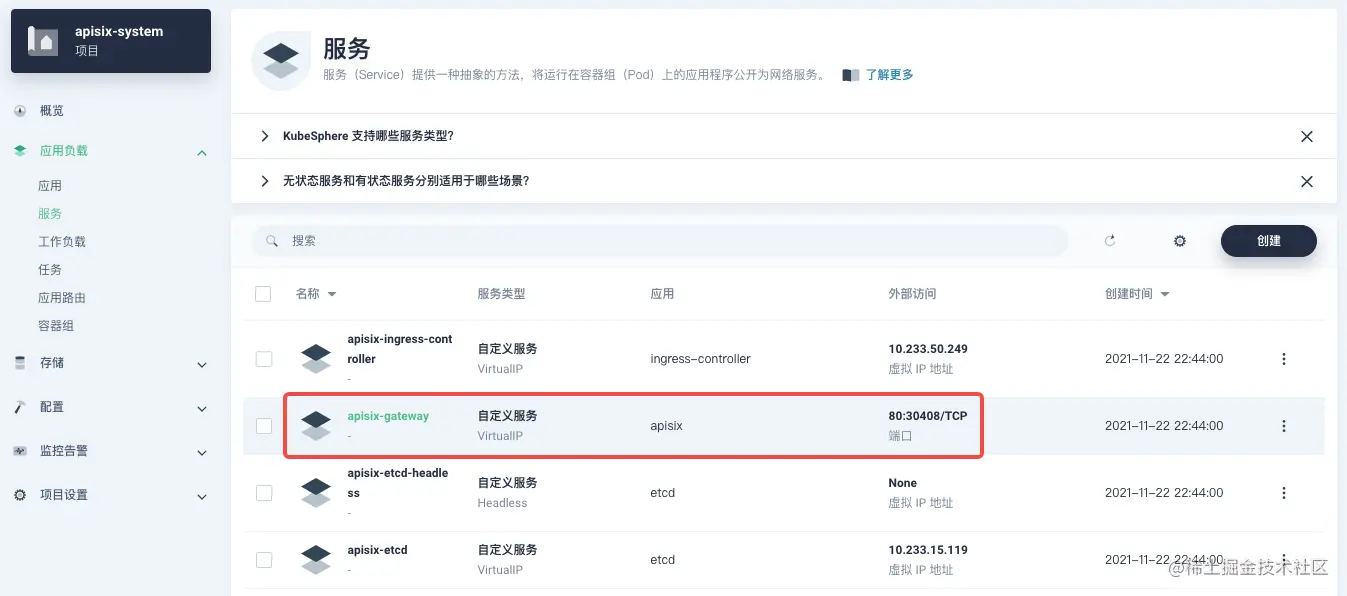Select 服务 in the sidebar
This screenshot has height=596, width=1347.
pos(50,214)
